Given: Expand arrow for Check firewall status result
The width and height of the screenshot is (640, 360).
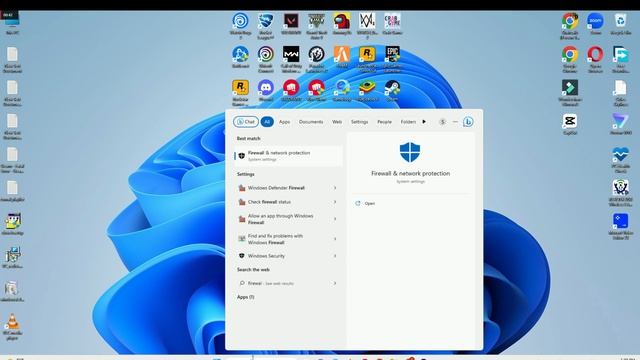Looking at the screenshot, I should [335, 202].
